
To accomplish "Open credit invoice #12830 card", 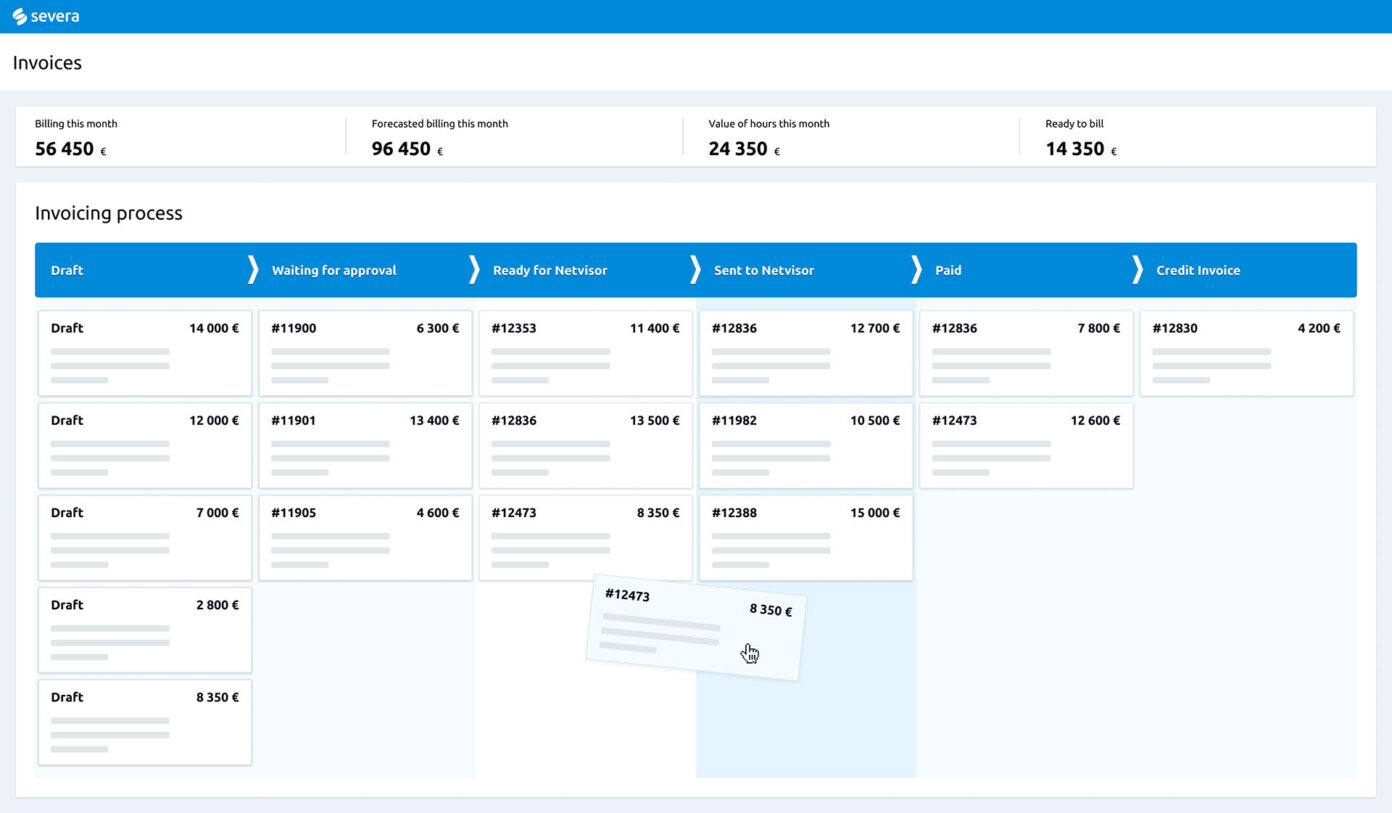I will pyautogui.click(x=1246, y=352).
